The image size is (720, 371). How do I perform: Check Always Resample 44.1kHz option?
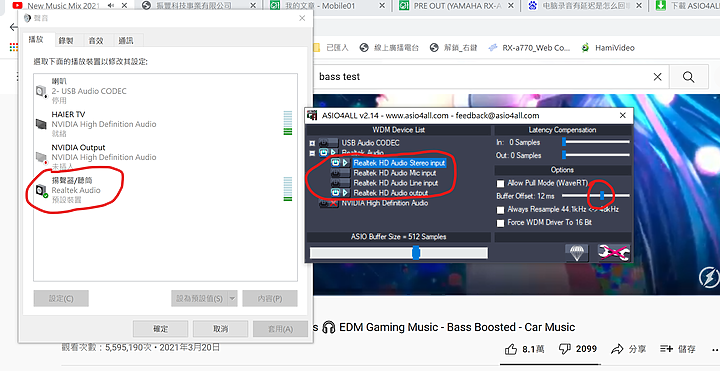tap(501, 209)
